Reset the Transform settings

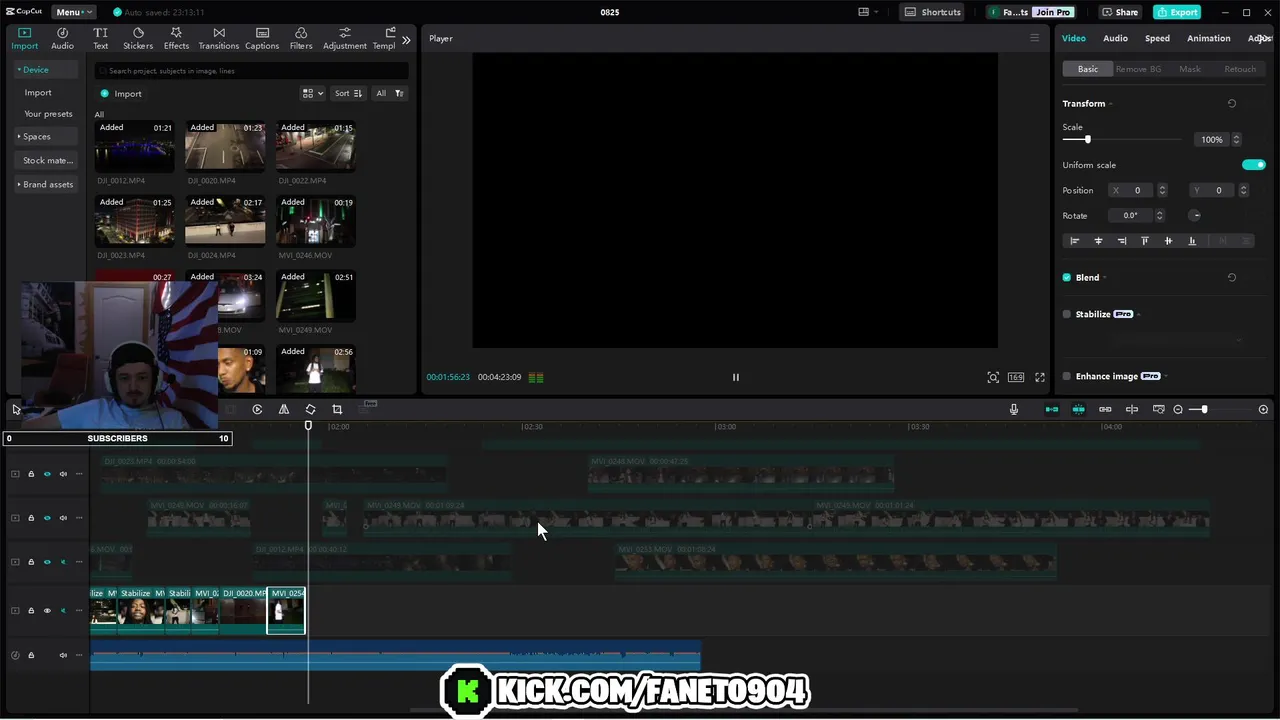coord(1232,104)
